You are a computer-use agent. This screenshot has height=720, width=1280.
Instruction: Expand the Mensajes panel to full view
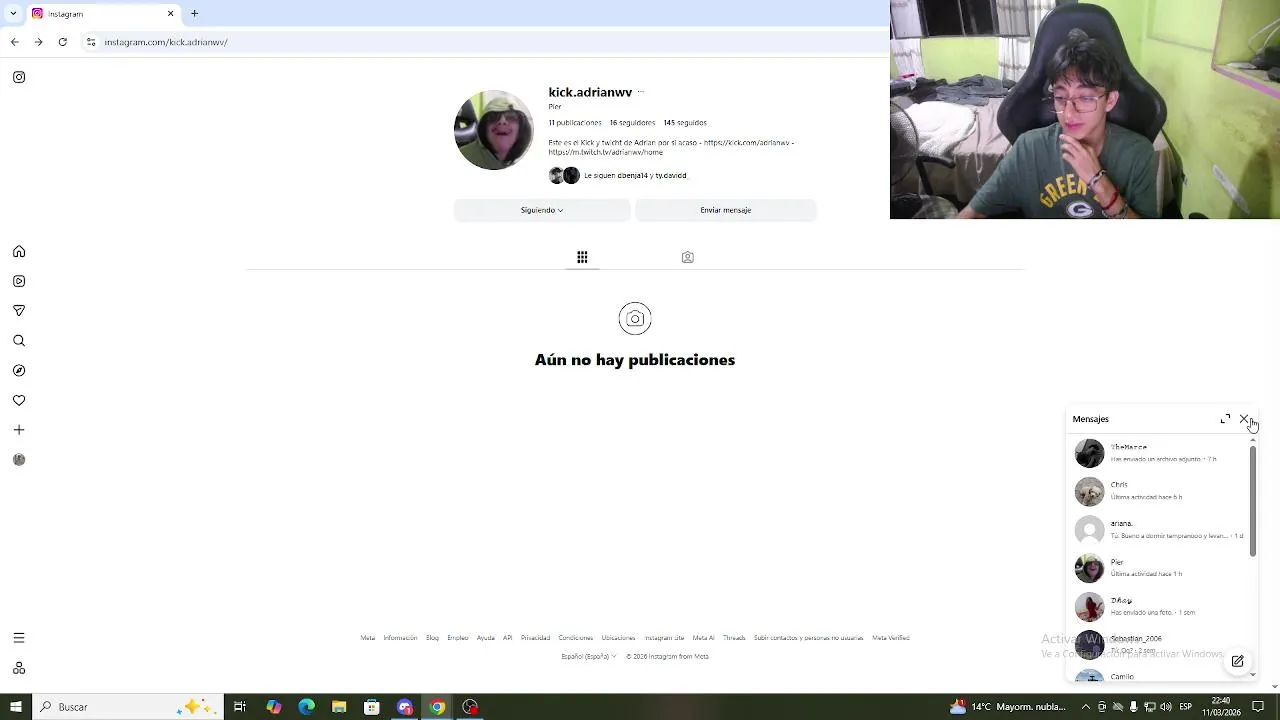click(1226, 419)
